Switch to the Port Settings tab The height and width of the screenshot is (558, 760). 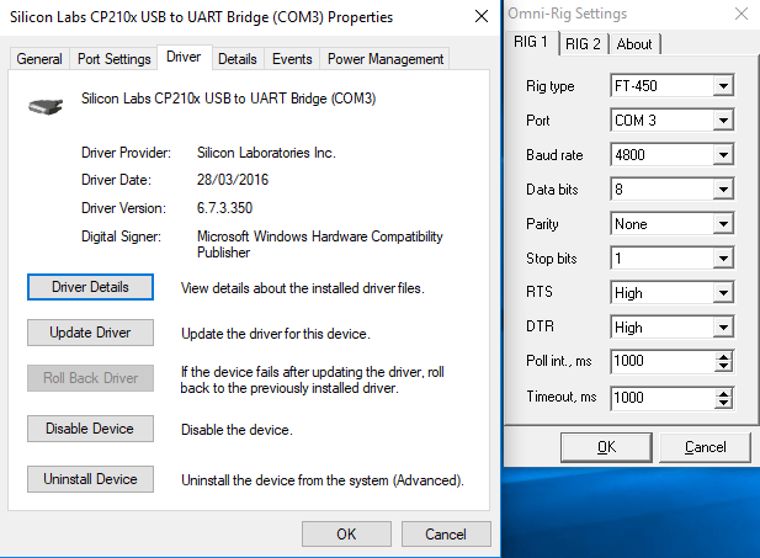click(x=114, y=59)
